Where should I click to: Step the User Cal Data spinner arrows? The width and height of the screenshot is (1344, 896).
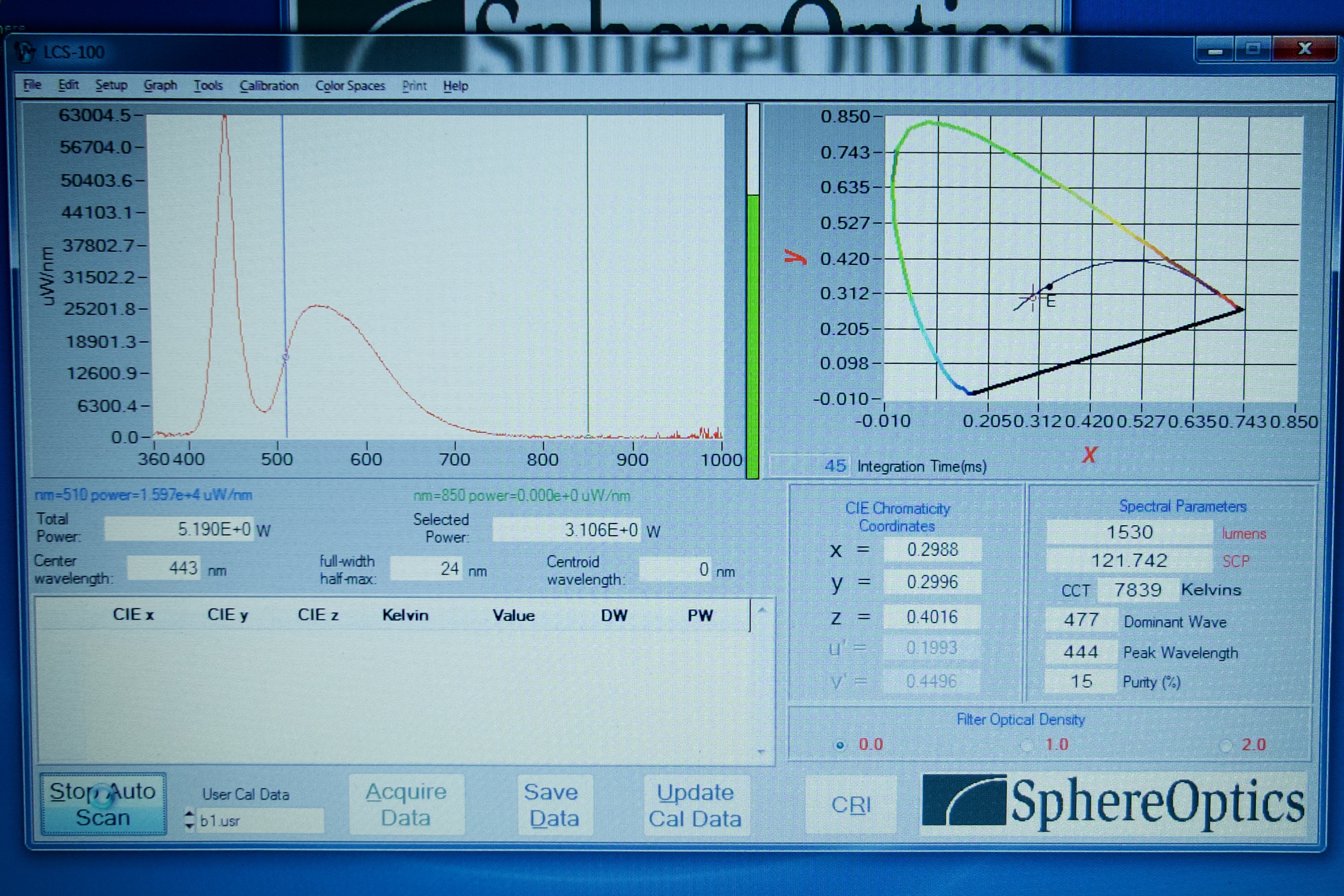point(190,819)
